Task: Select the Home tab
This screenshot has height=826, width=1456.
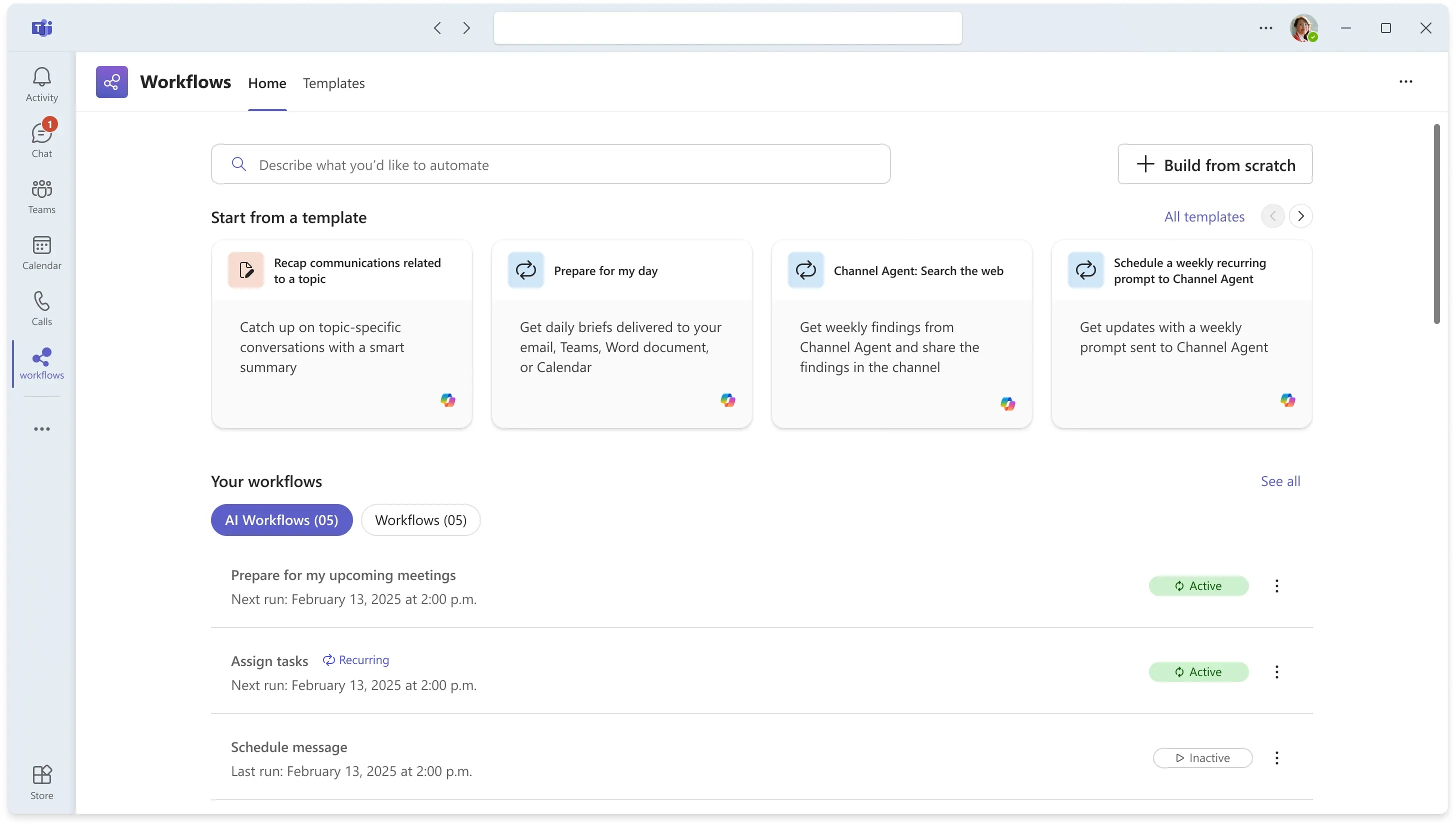Action: [x=266, y=83]
